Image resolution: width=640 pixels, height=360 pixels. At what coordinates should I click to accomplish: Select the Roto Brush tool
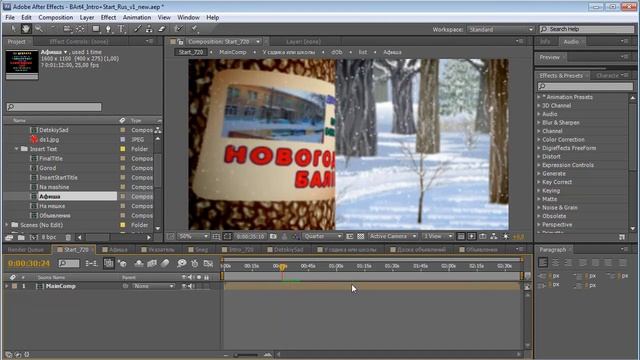point(178,29)
